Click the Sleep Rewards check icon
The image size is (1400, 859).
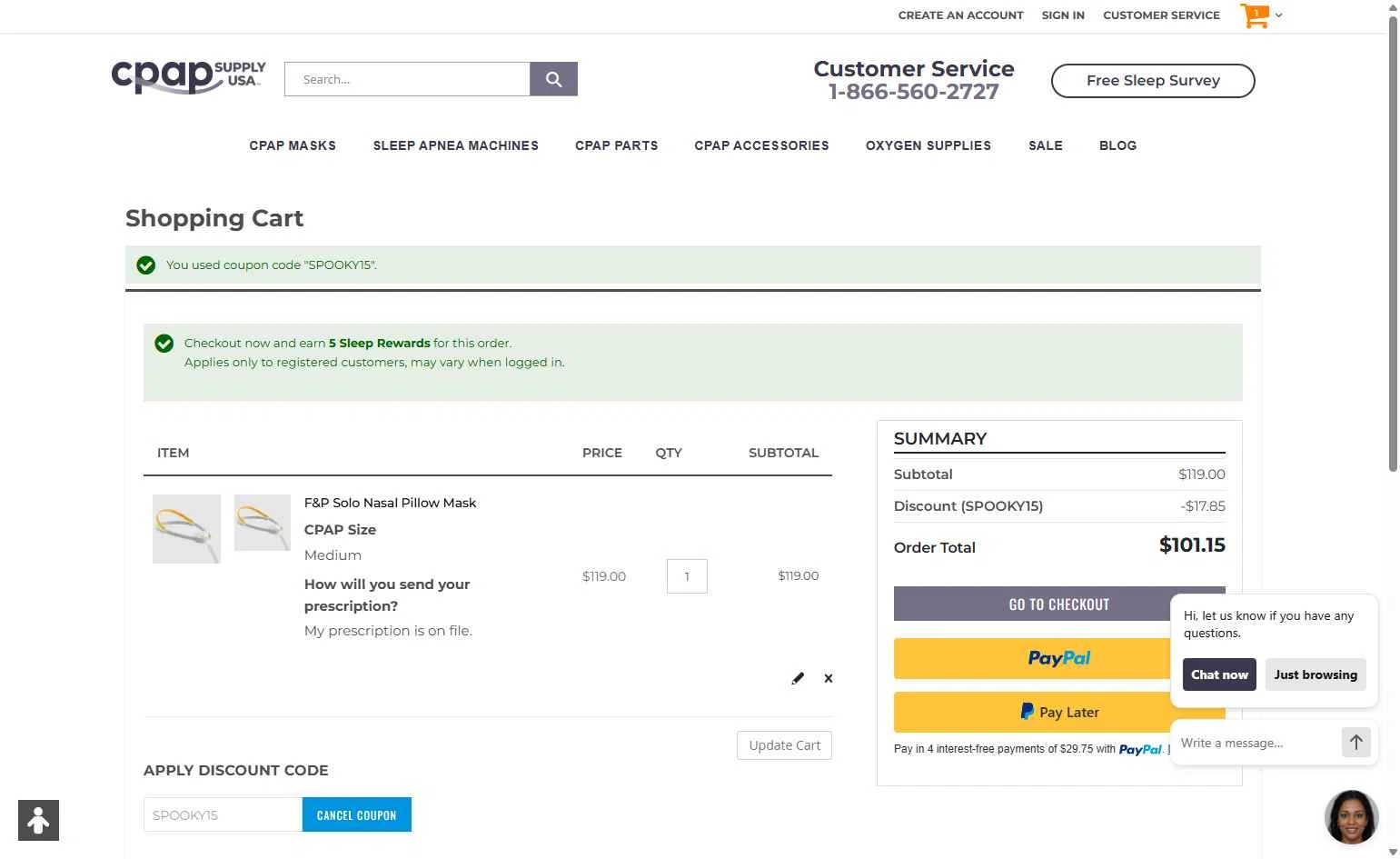(164, 344)
